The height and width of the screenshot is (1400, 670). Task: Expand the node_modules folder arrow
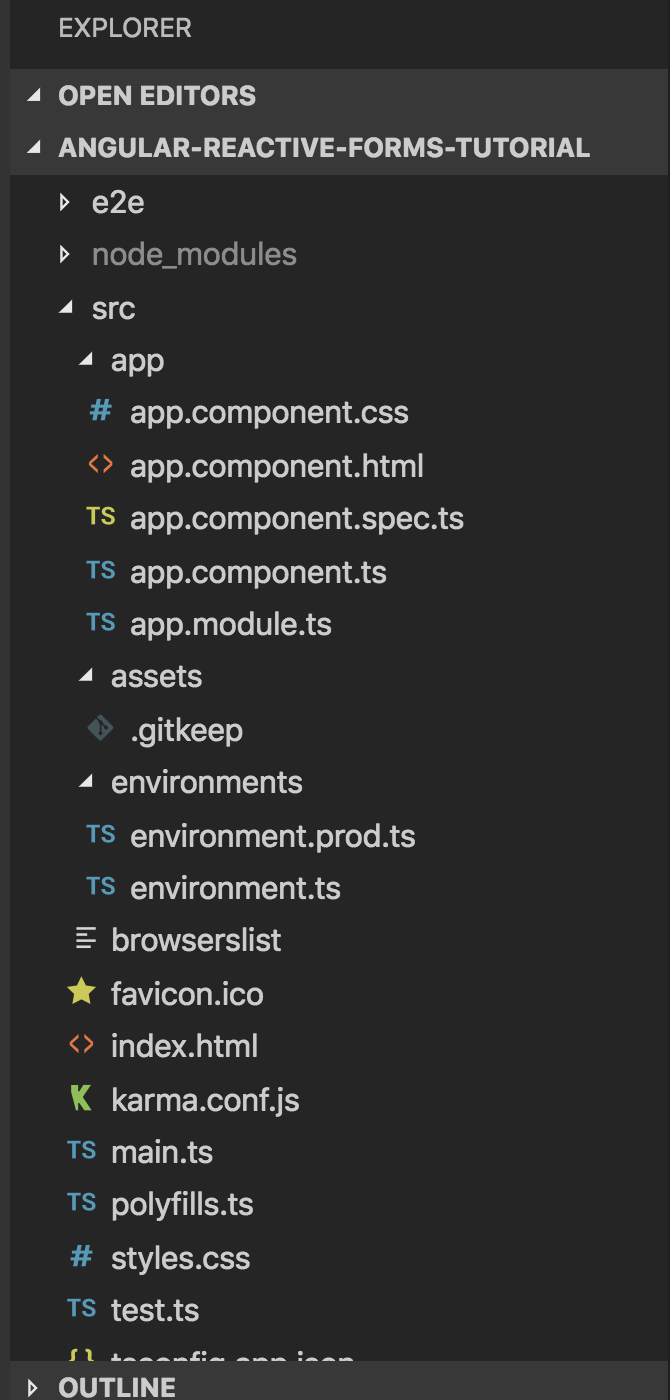pos(65,255)
